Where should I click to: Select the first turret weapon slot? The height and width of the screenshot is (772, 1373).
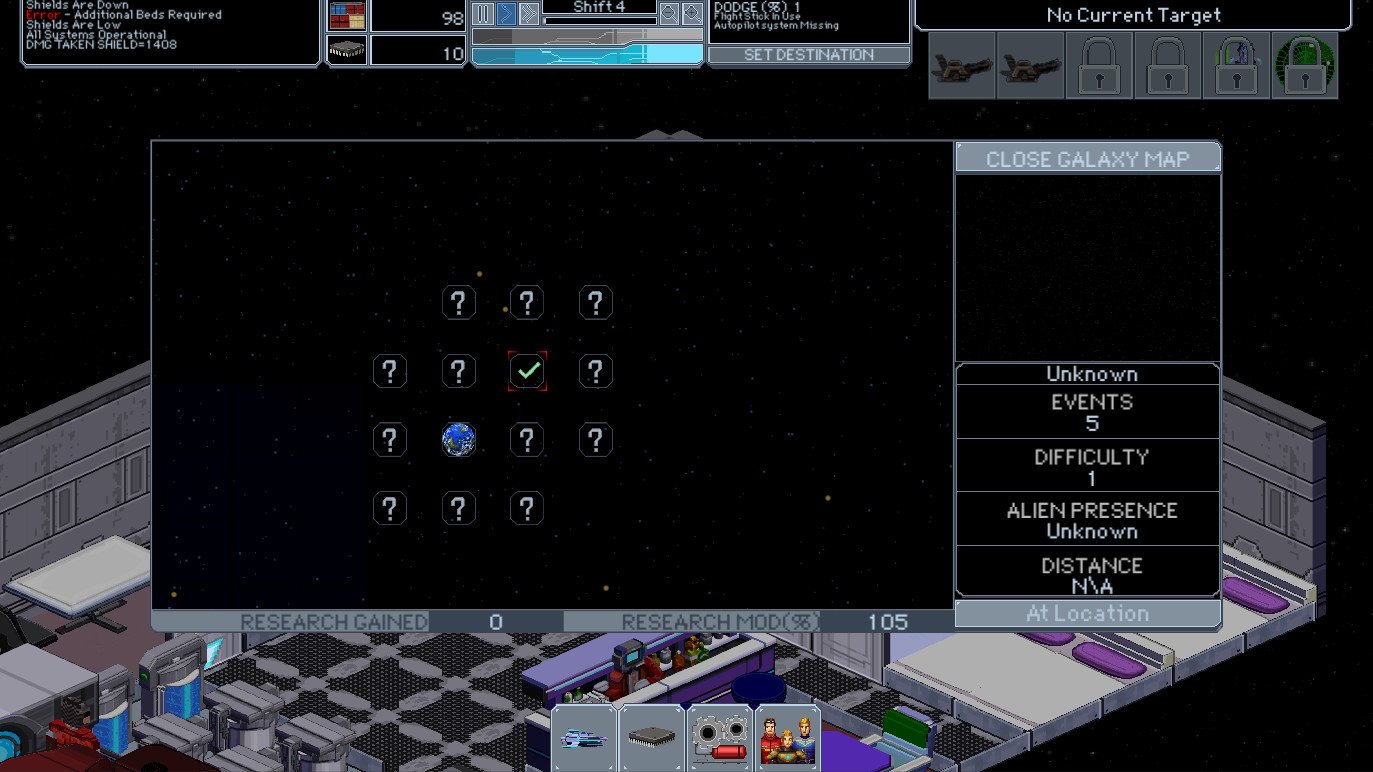pos(962,66)
